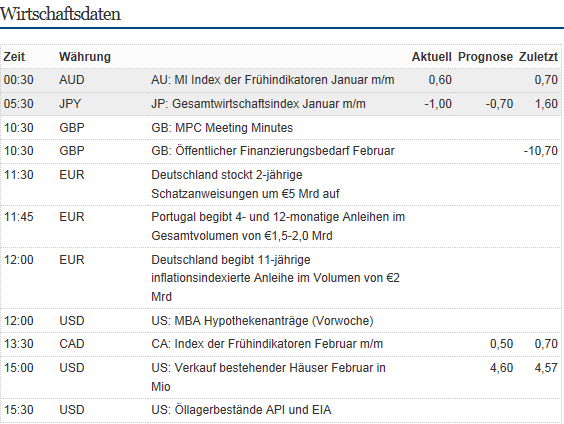The height and width of the screenshot is (424, 564).
Task: Click the GB: MPC Meeting Minutes entry
Action: click(x=222, y=128)
